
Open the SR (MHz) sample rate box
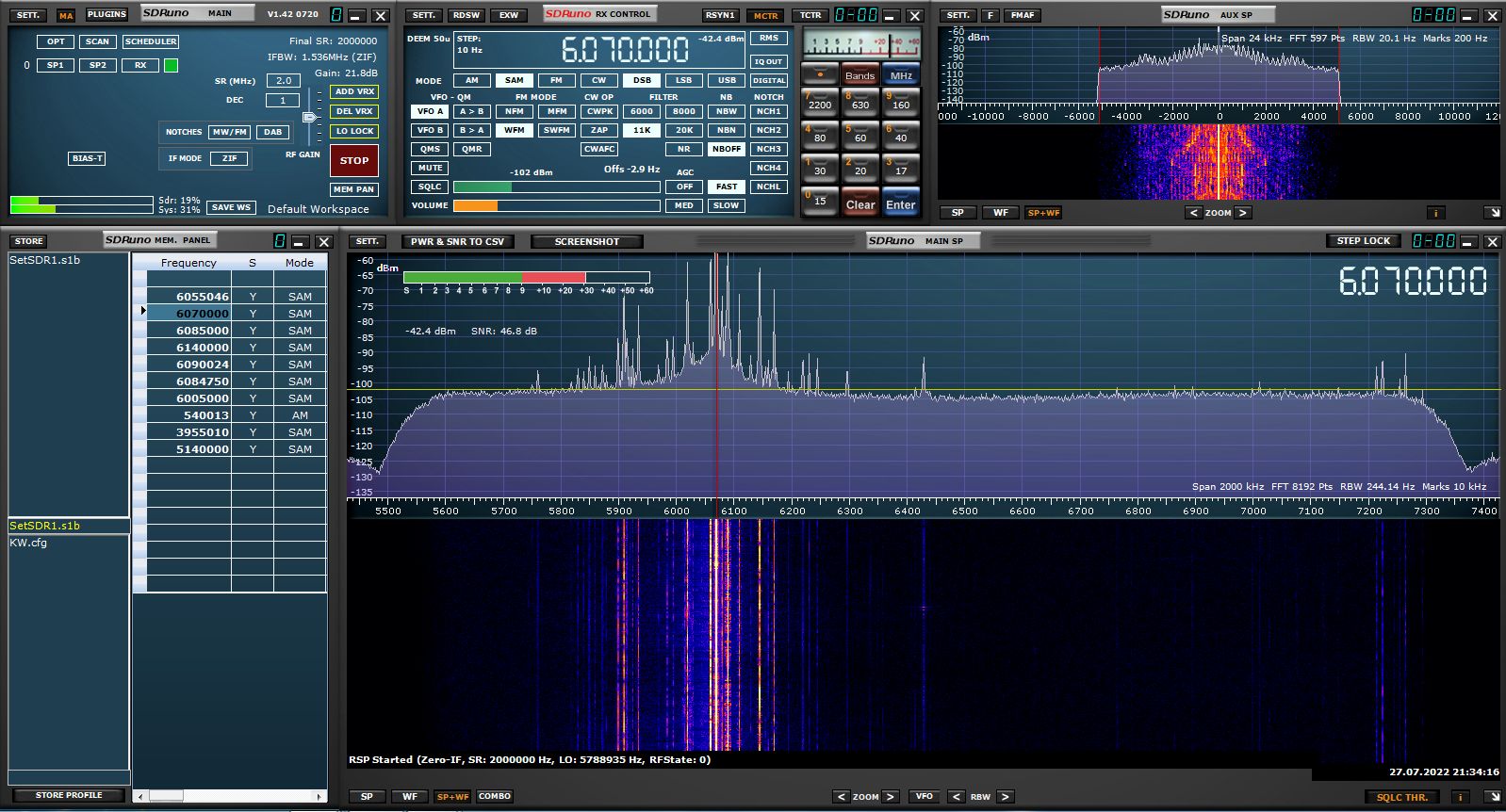(x=283, y=81)
